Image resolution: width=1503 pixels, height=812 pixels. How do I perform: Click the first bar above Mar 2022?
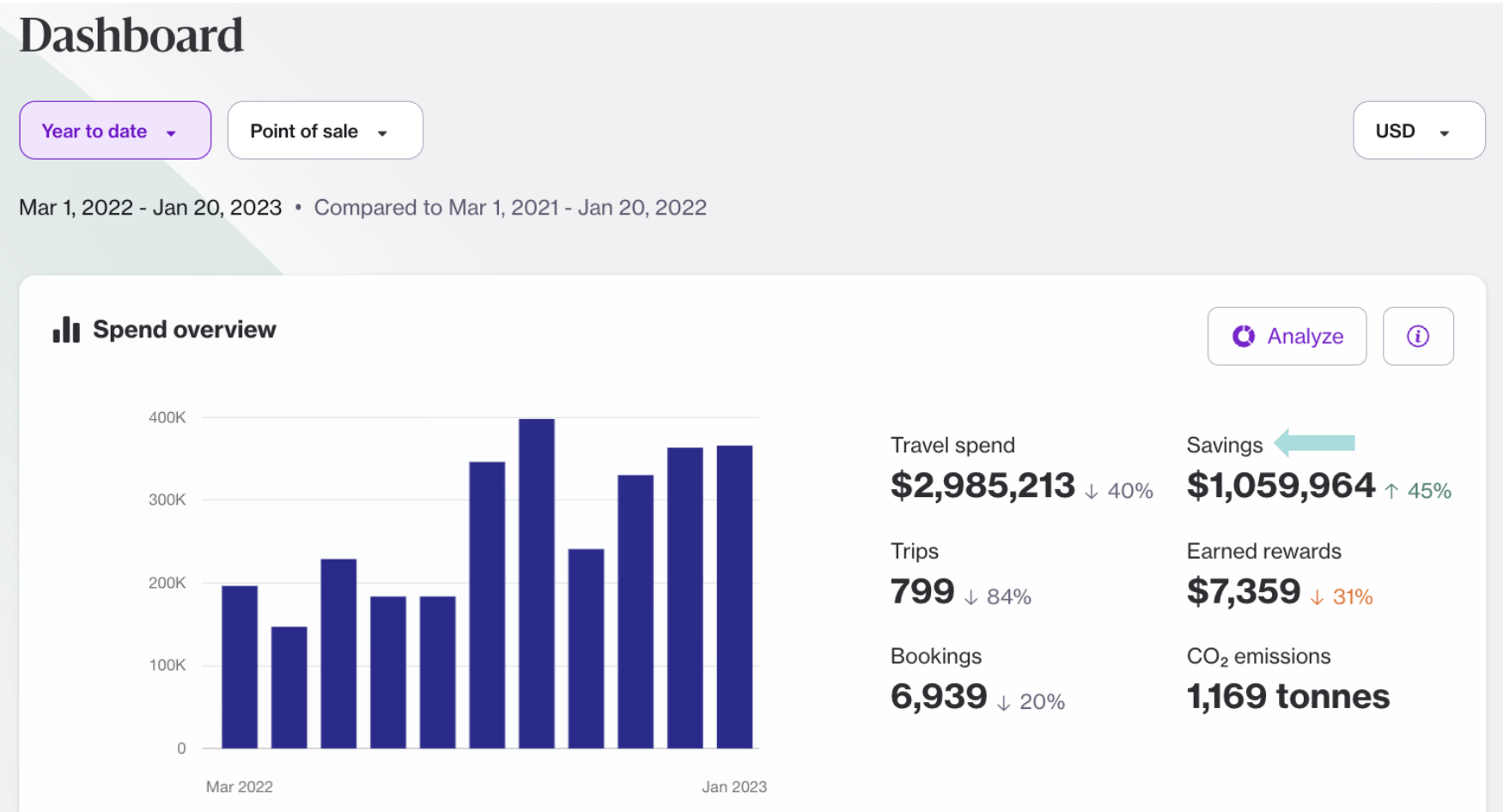click(x=240, y=667)
